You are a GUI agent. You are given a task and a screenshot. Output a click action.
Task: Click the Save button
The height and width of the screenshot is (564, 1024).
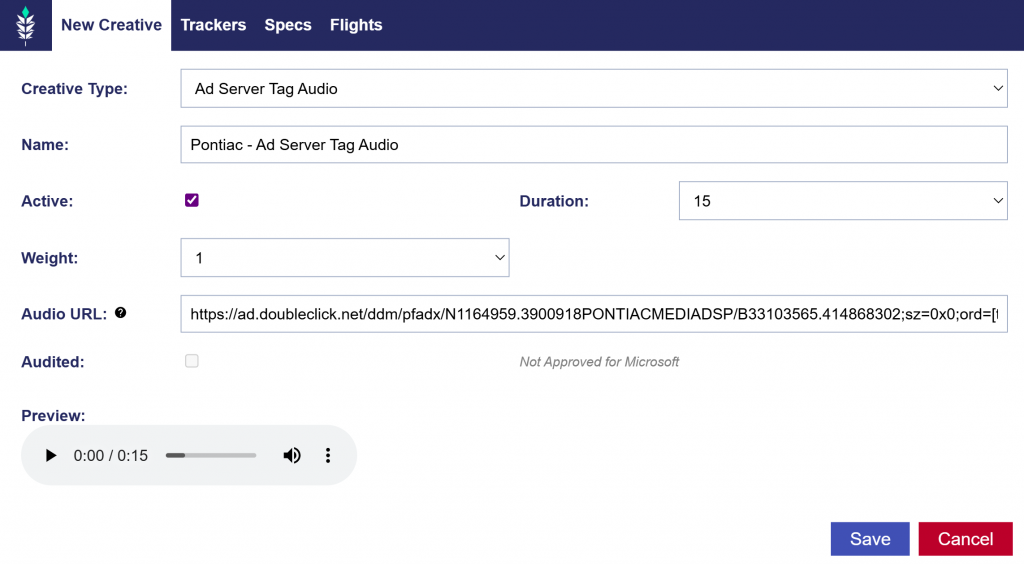click(x=869, y=539)
